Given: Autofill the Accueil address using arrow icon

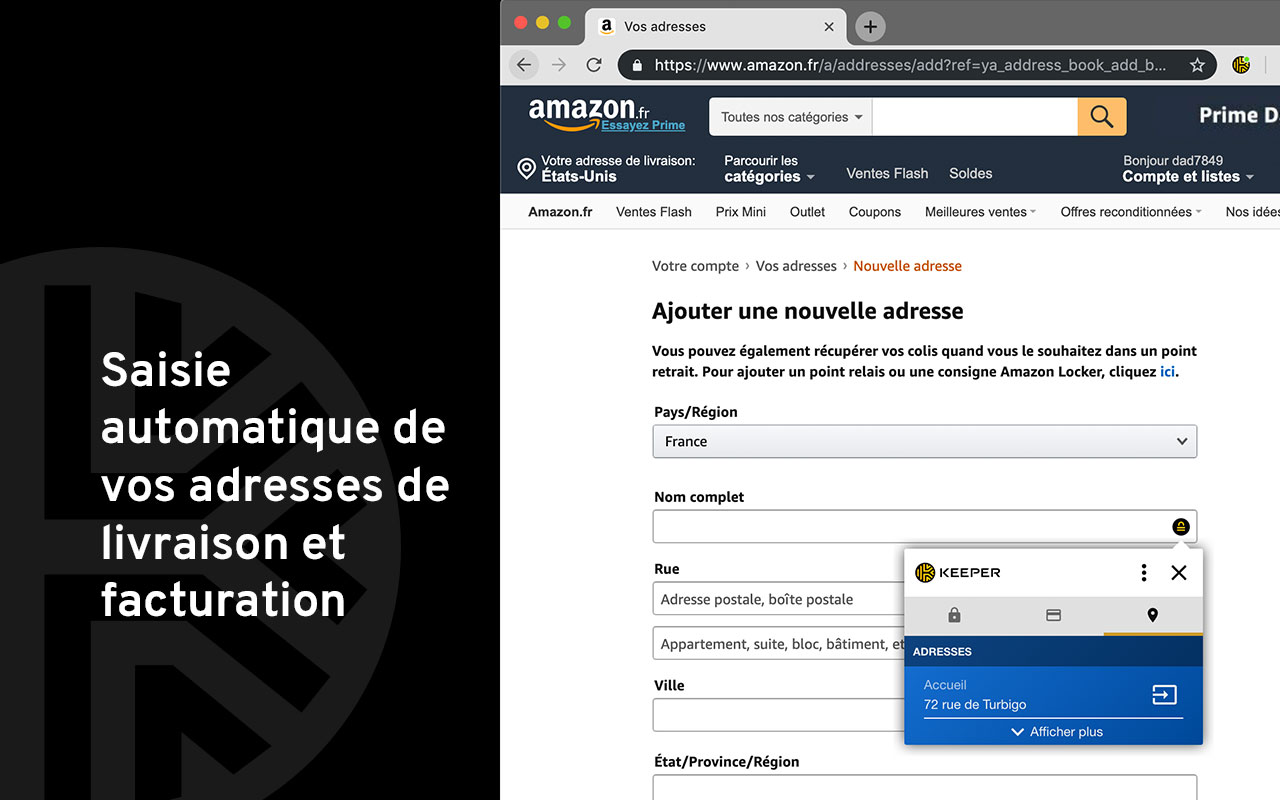Looking at the screenshot, I should [1164, 695].
